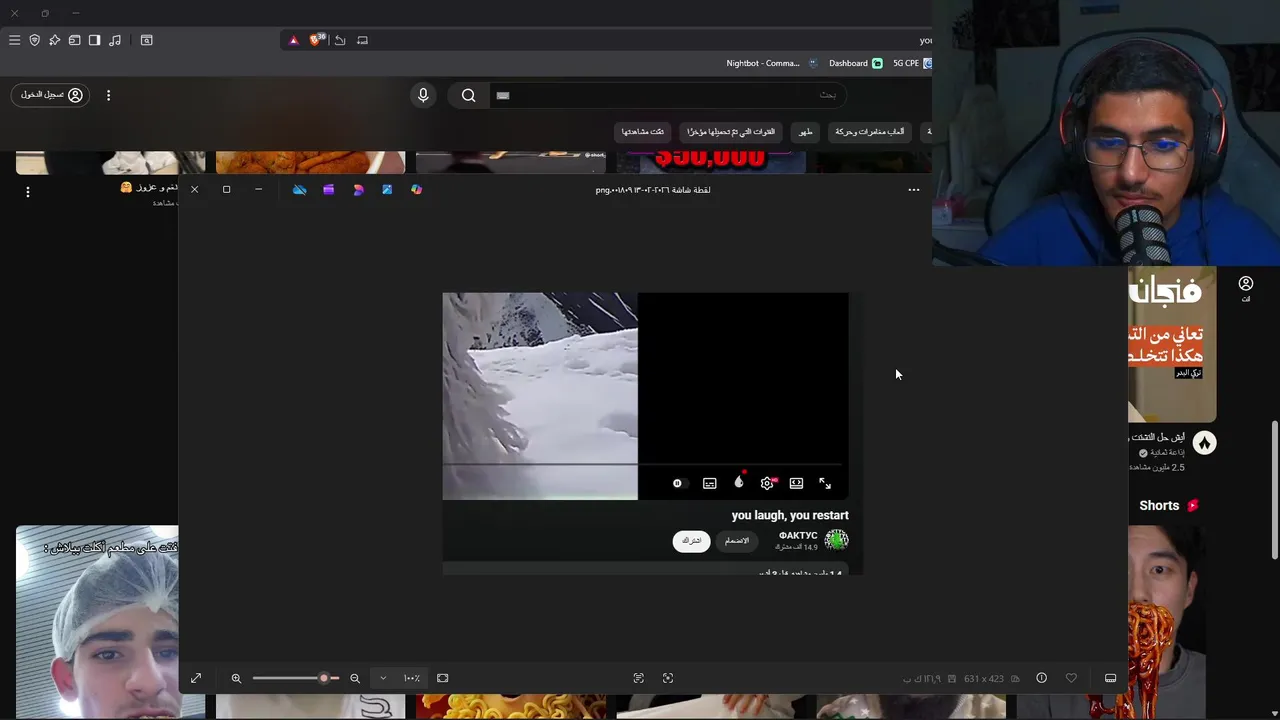Screen dimensions: 1280x720
Task: Click the Brave VPN shield icon
Action: click(x=34, y=40)
